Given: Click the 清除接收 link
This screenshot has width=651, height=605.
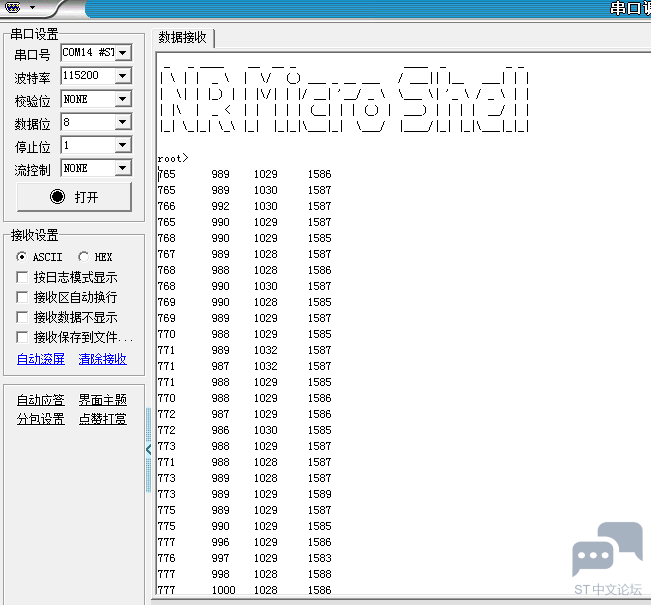Looking at the screenshot, I should pyautogui.click(x=103, y=359).
